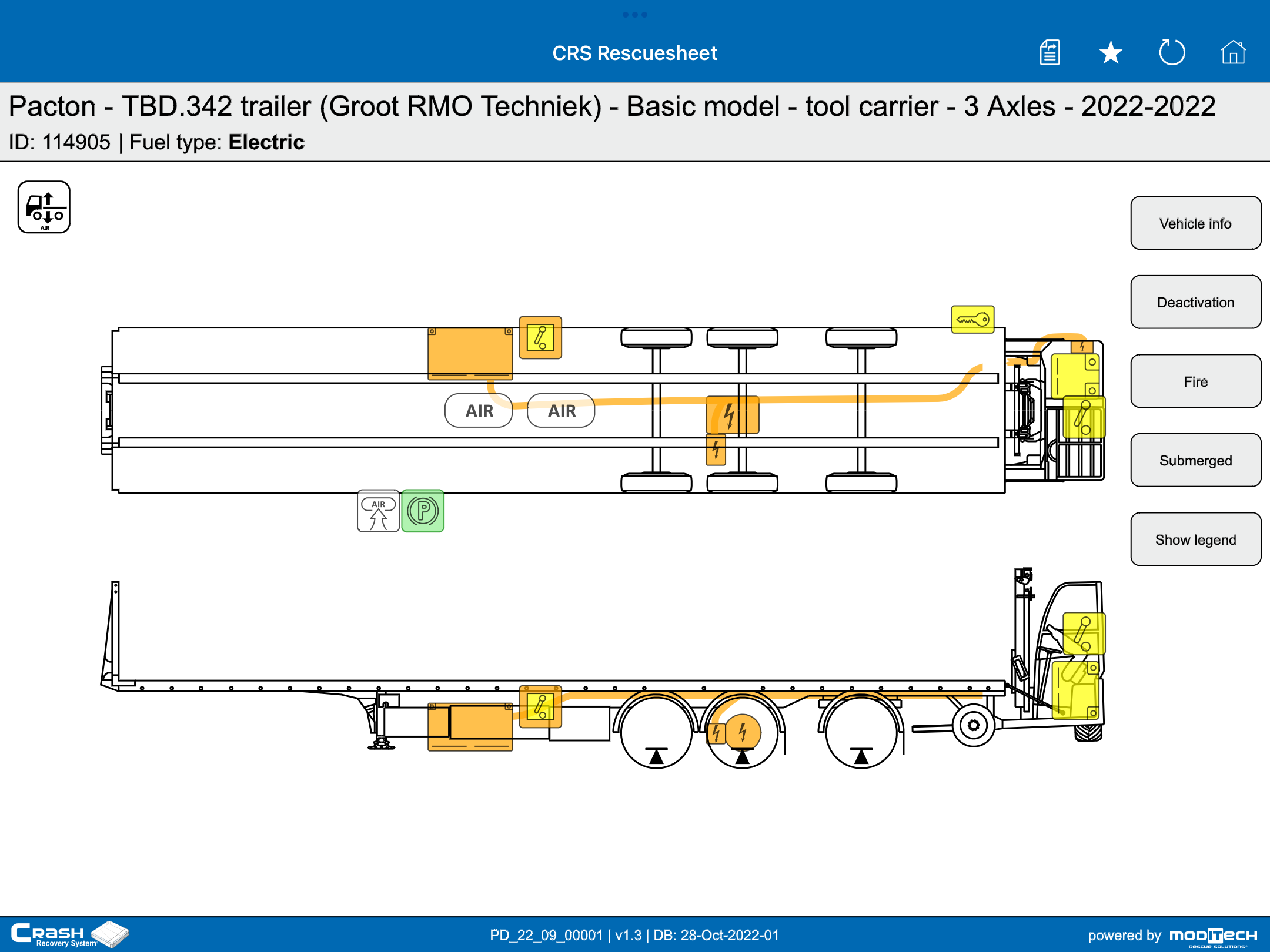Open the Vehicle info panel

coord(1195,223)
